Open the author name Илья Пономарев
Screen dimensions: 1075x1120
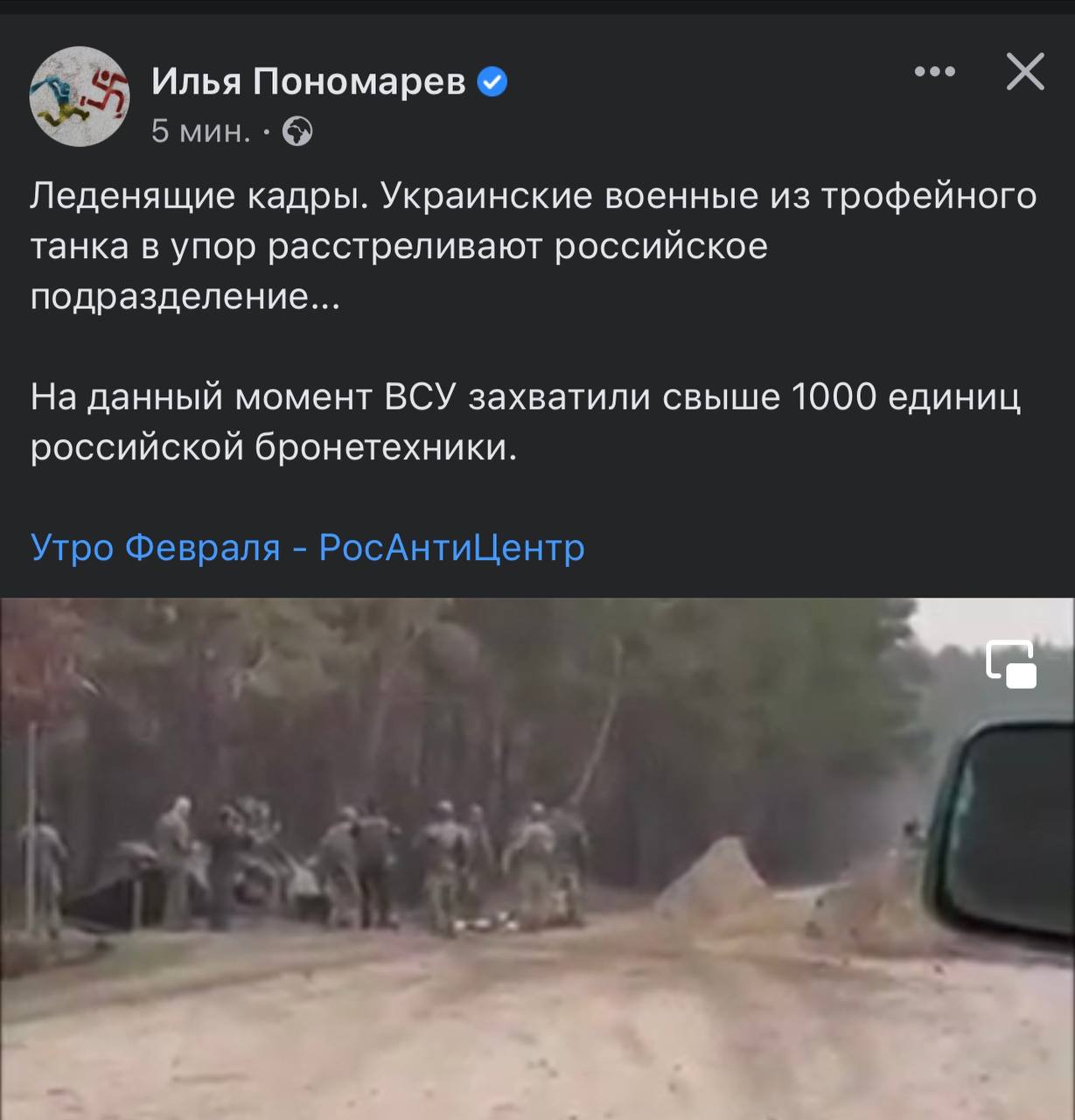[309, 82]
